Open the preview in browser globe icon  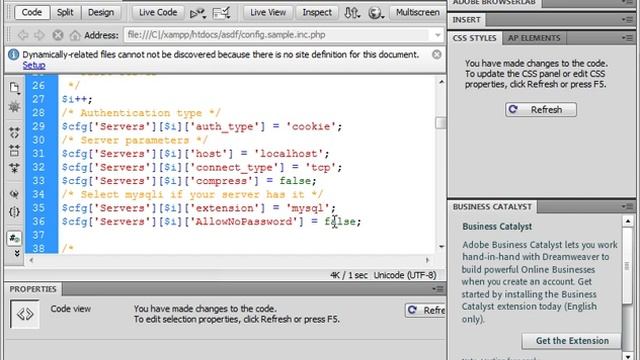(x=376, y=13)
